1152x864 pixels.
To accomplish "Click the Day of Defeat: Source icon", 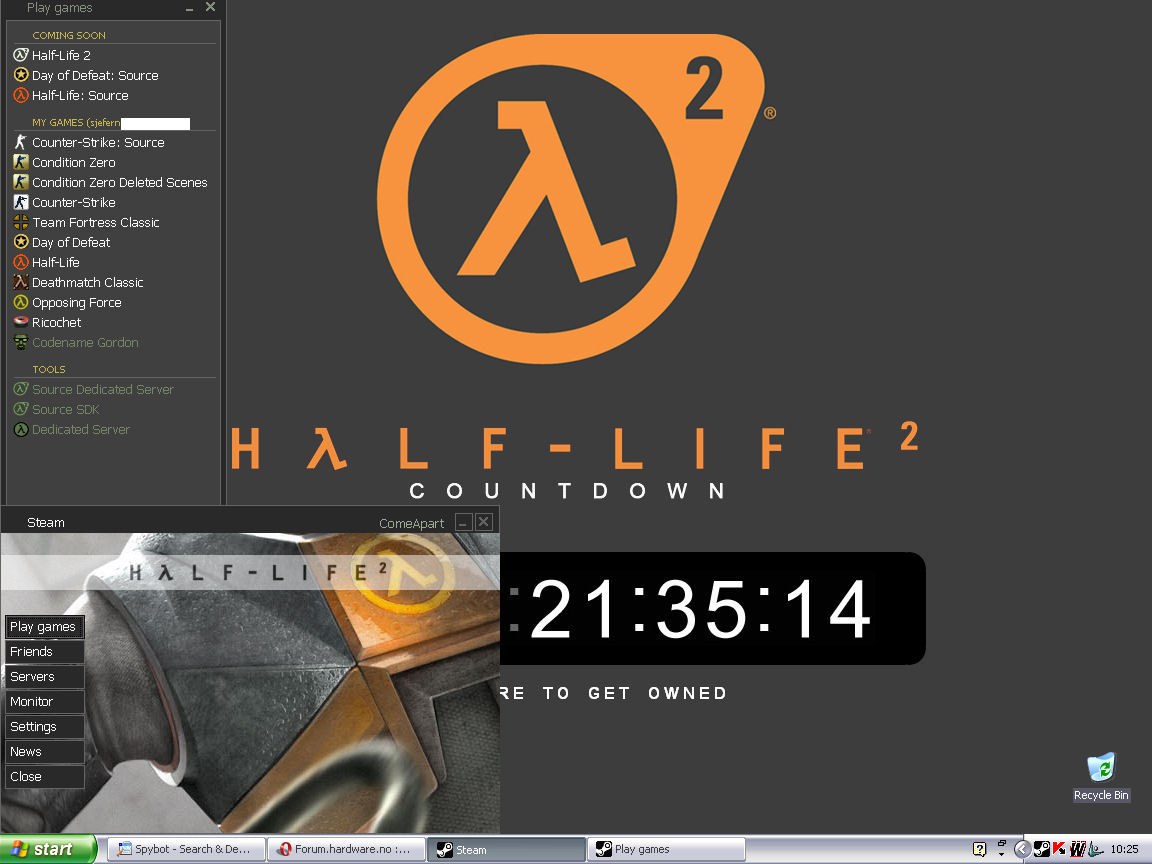I will pos(21,74).
